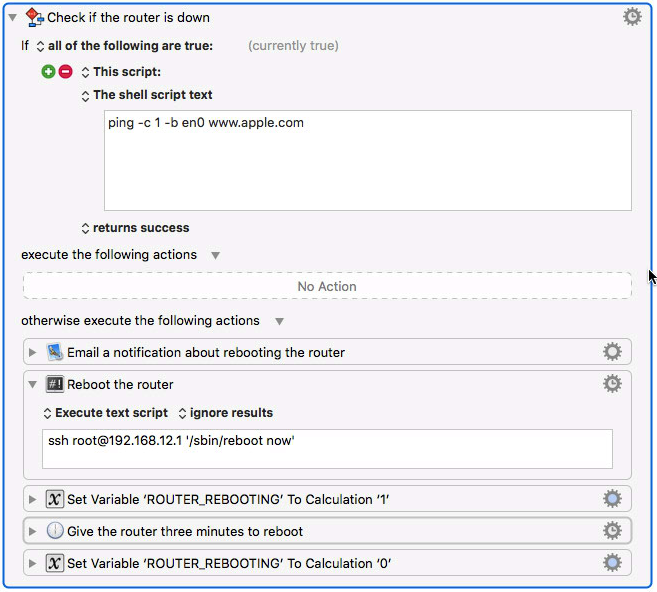Open the 'ignore results' popup menu
Image resolution: width=657 pixels, height=592 pixels.
pyautogui.click(x=226, y=413)
